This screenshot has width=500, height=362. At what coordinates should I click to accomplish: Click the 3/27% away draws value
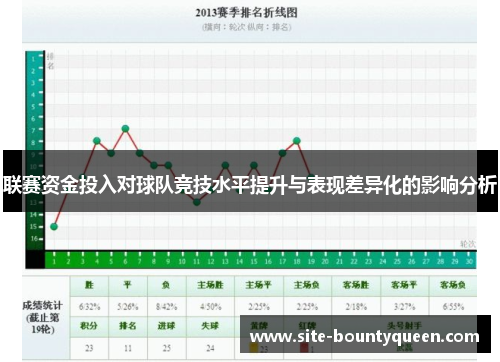click(x=404, y=307)
